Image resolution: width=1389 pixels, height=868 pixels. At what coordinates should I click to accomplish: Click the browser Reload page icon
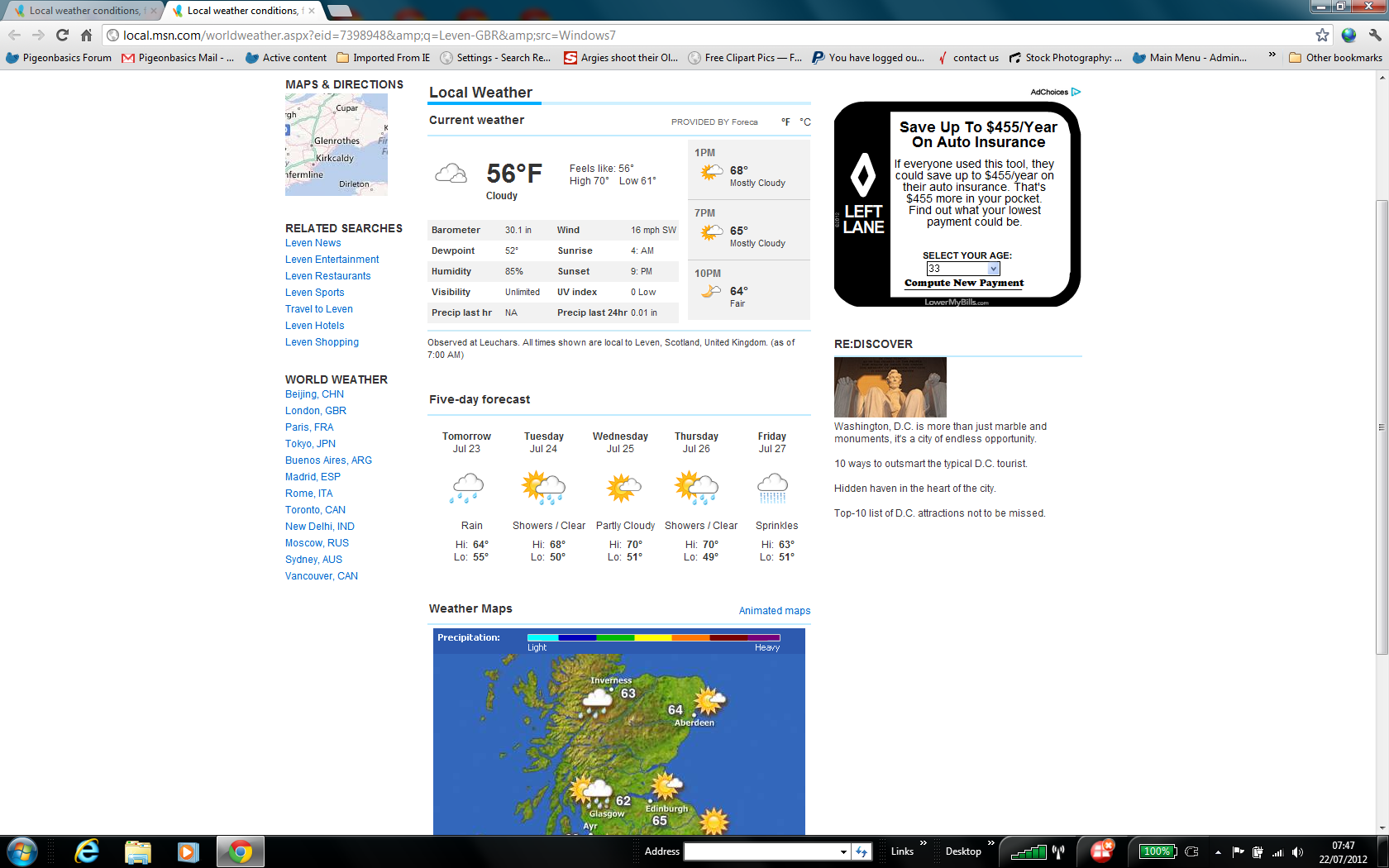click(62, 35)
